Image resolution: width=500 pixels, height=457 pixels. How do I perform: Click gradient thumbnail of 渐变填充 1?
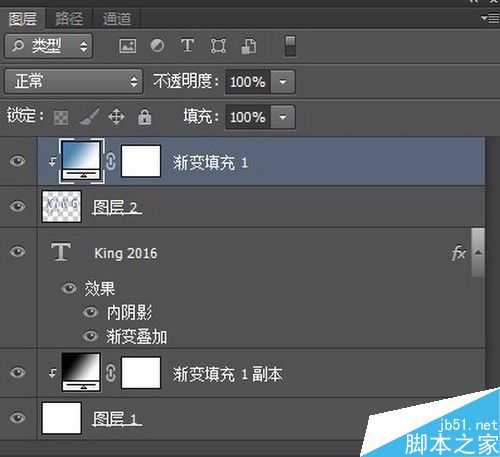coord(81,161)
